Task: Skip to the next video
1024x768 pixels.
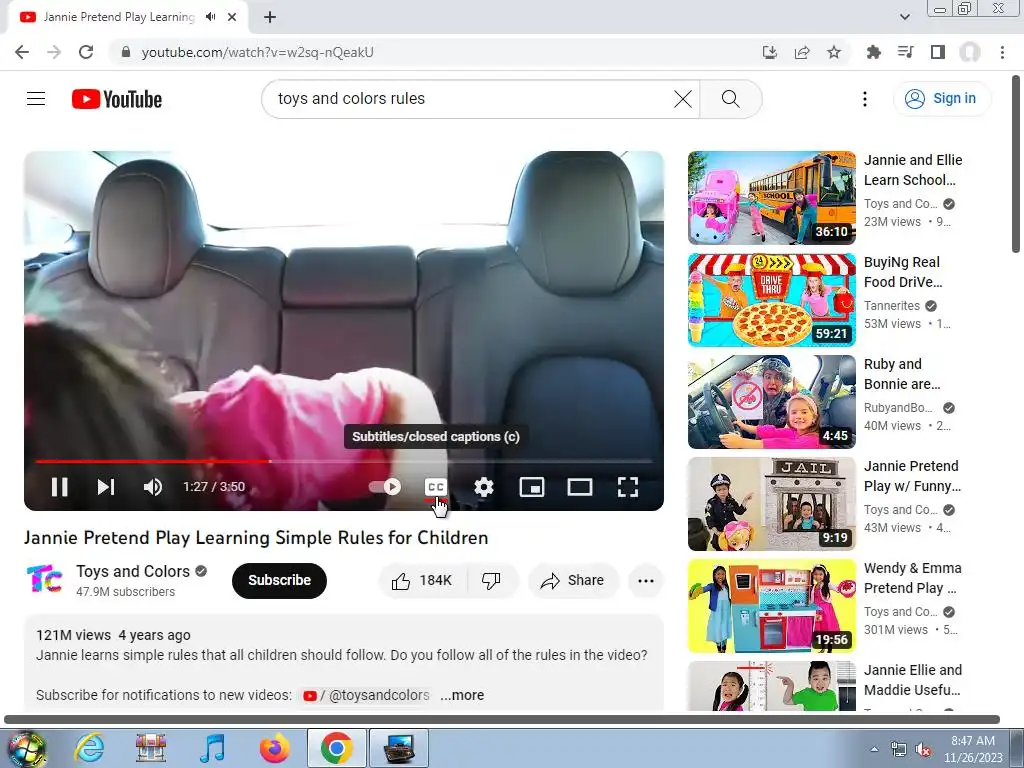Action: pyautogui.click(x=106, y=487)
